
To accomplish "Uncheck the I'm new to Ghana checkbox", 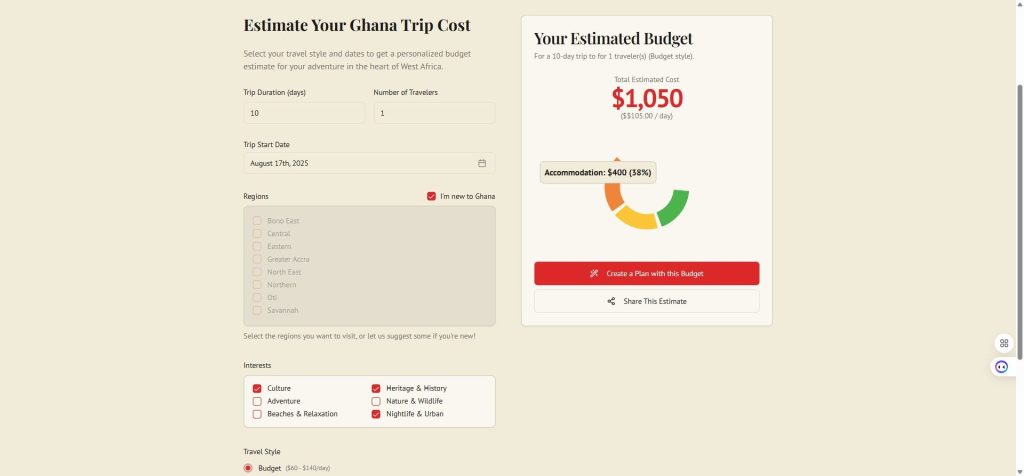I will pyautogui.click(x=431, y=197).
